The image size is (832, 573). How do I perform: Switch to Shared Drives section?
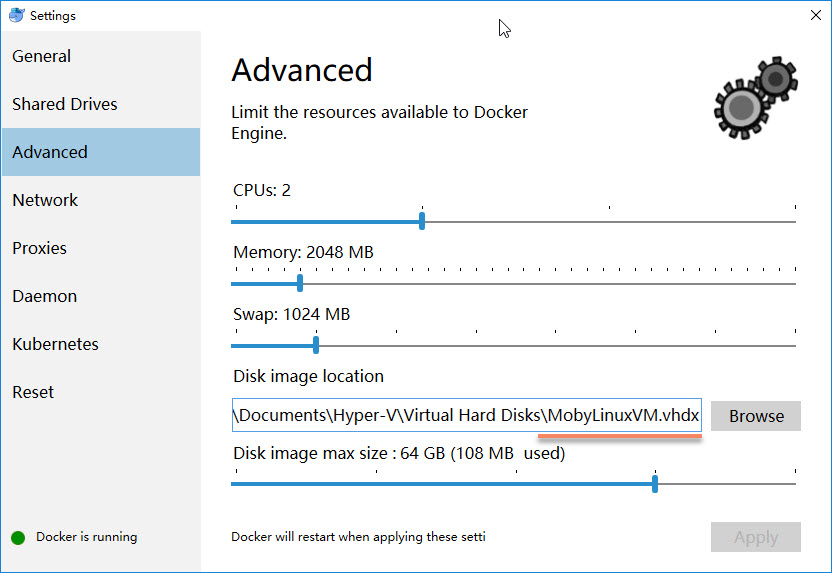click(65, 104)
